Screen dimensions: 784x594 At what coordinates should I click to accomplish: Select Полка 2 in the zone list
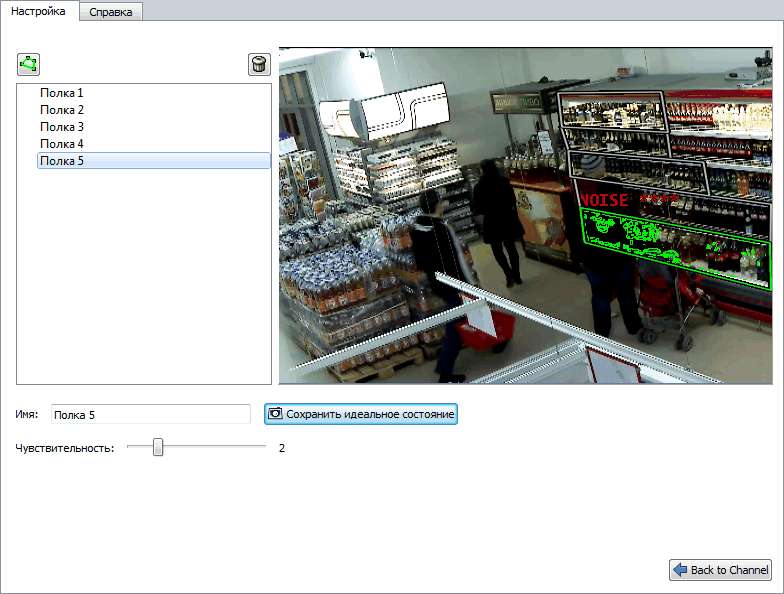tap(61, 109)
